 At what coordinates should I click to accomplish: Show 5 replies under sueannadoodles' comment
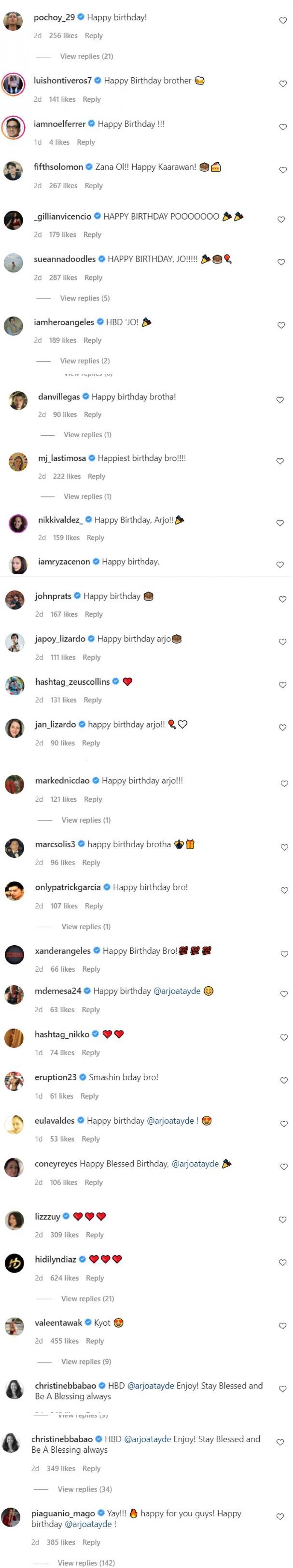click(x=85, y=298)
